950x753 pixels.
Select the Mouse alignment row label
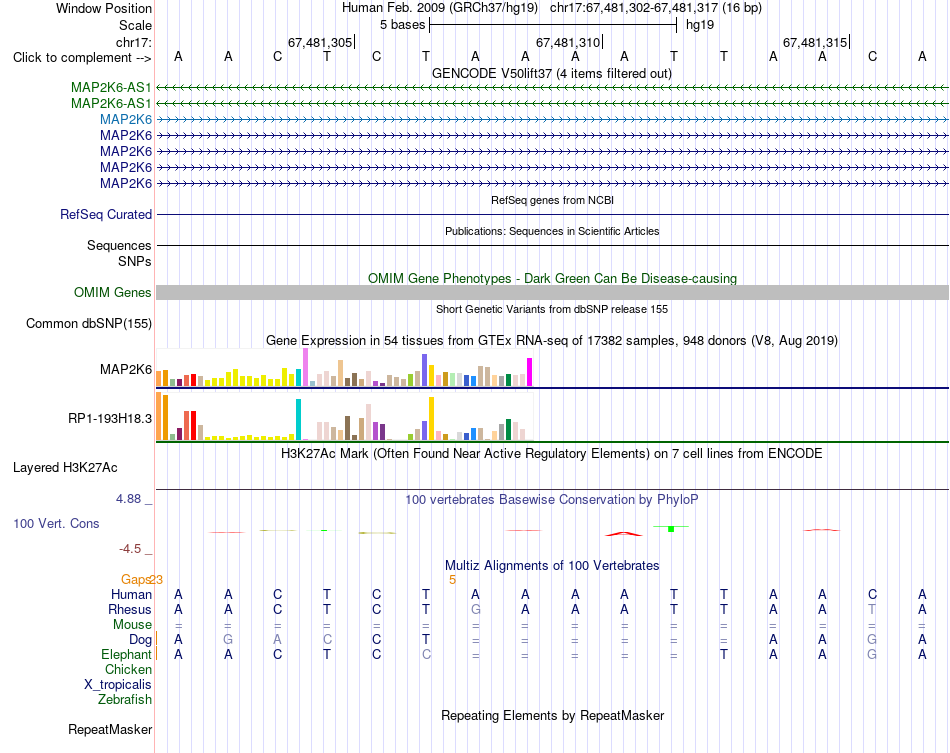click(x=132, y=625)
